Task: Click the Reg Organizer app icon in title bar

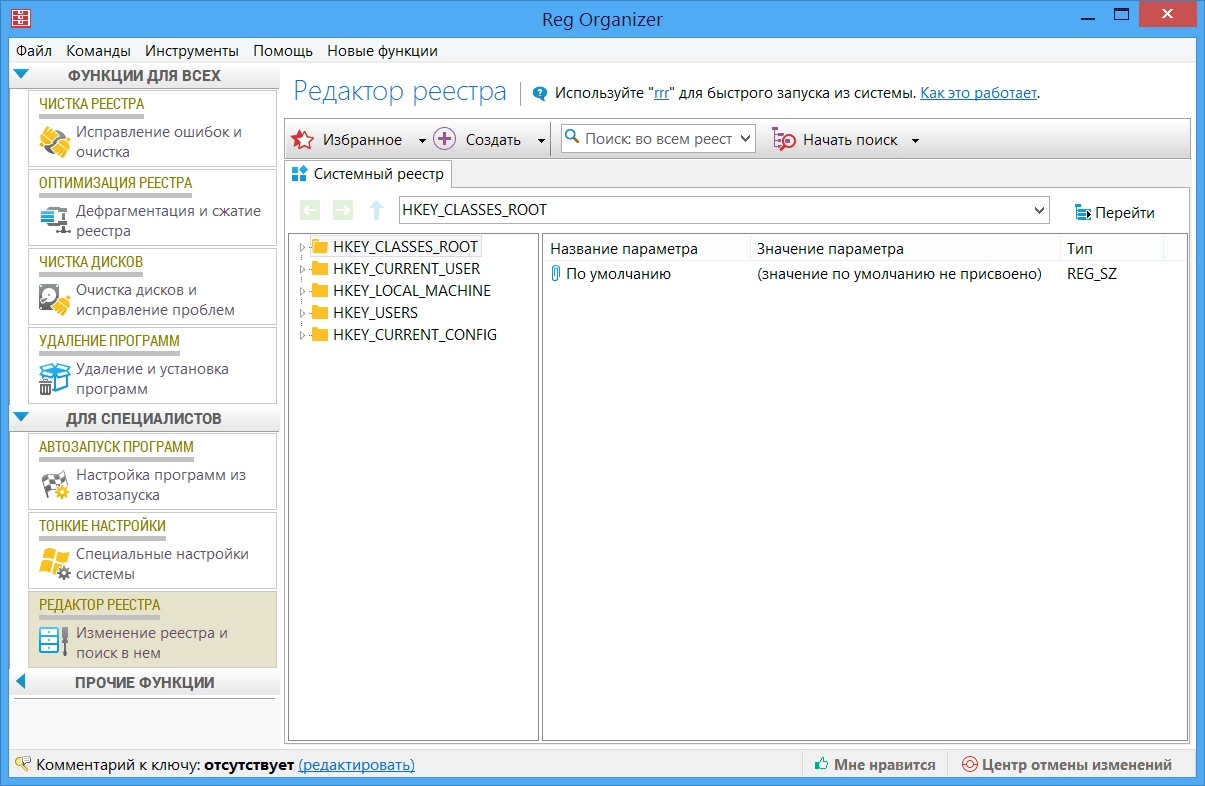Action: click(20, 19)
